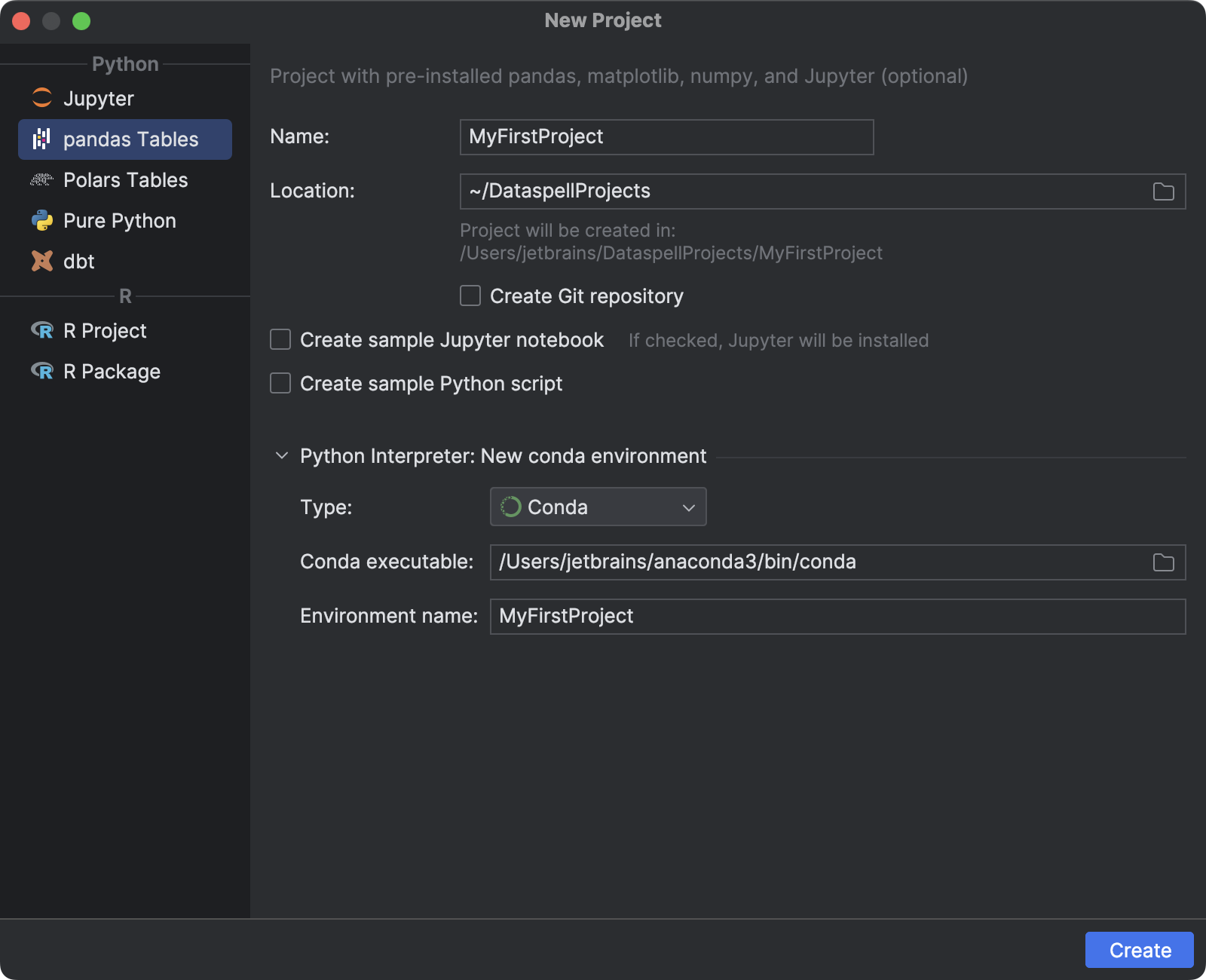Enable Create sample Python script
Screen dimensions: 1206x980
280,383
